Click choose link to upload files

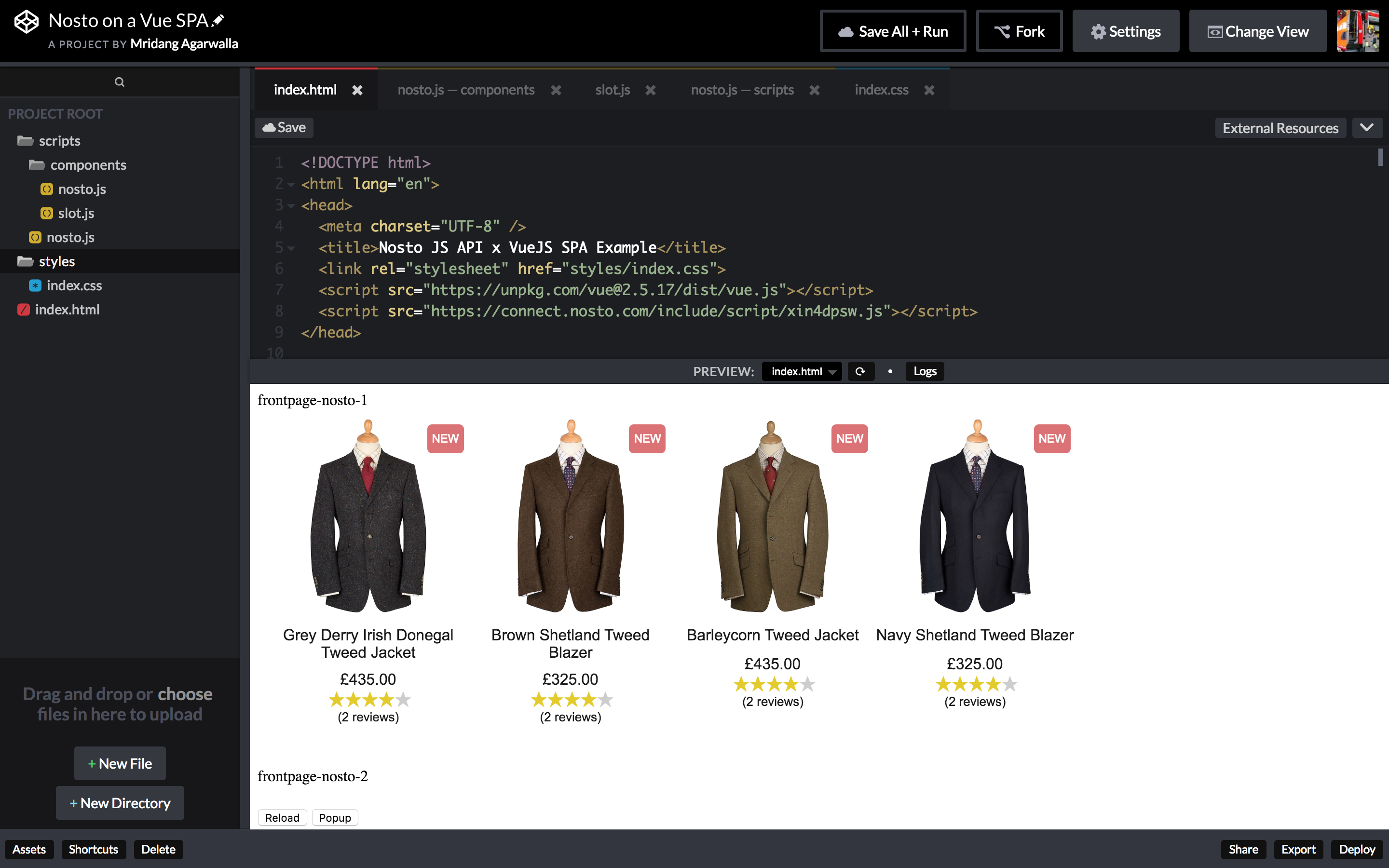tap(185, 694)
